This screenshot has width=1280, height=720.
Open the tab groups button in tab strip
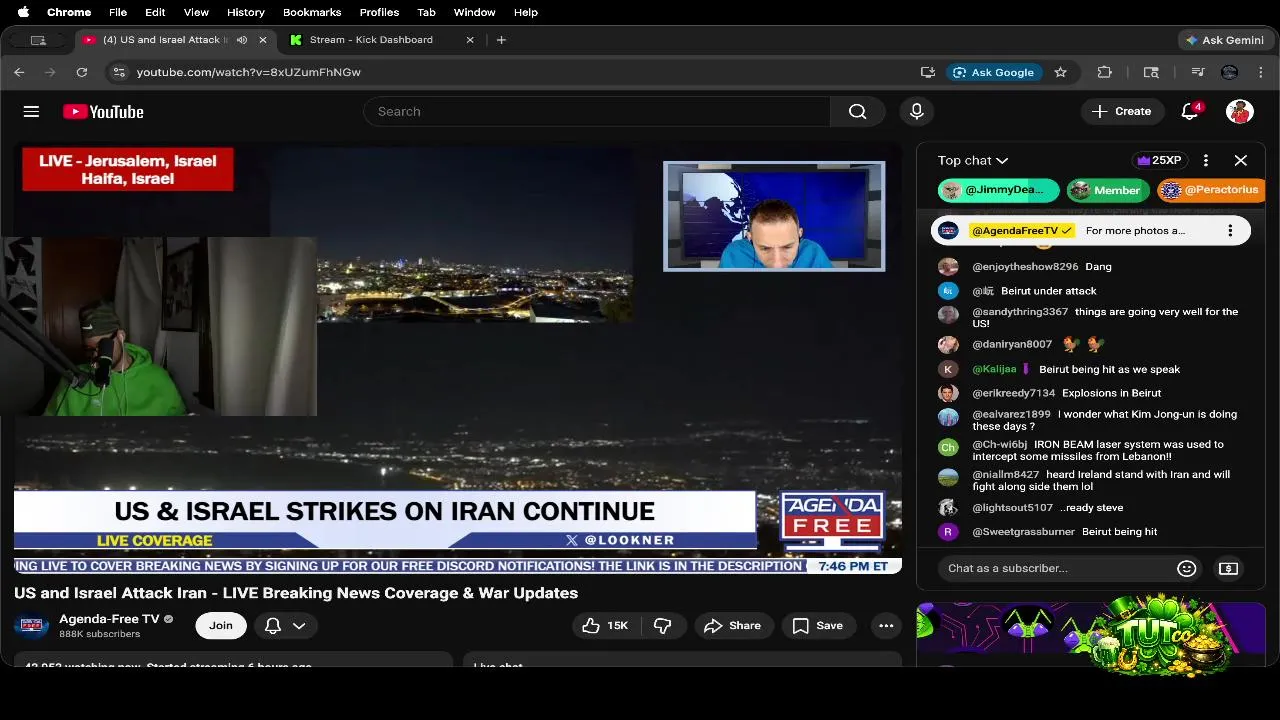[38, 40]
